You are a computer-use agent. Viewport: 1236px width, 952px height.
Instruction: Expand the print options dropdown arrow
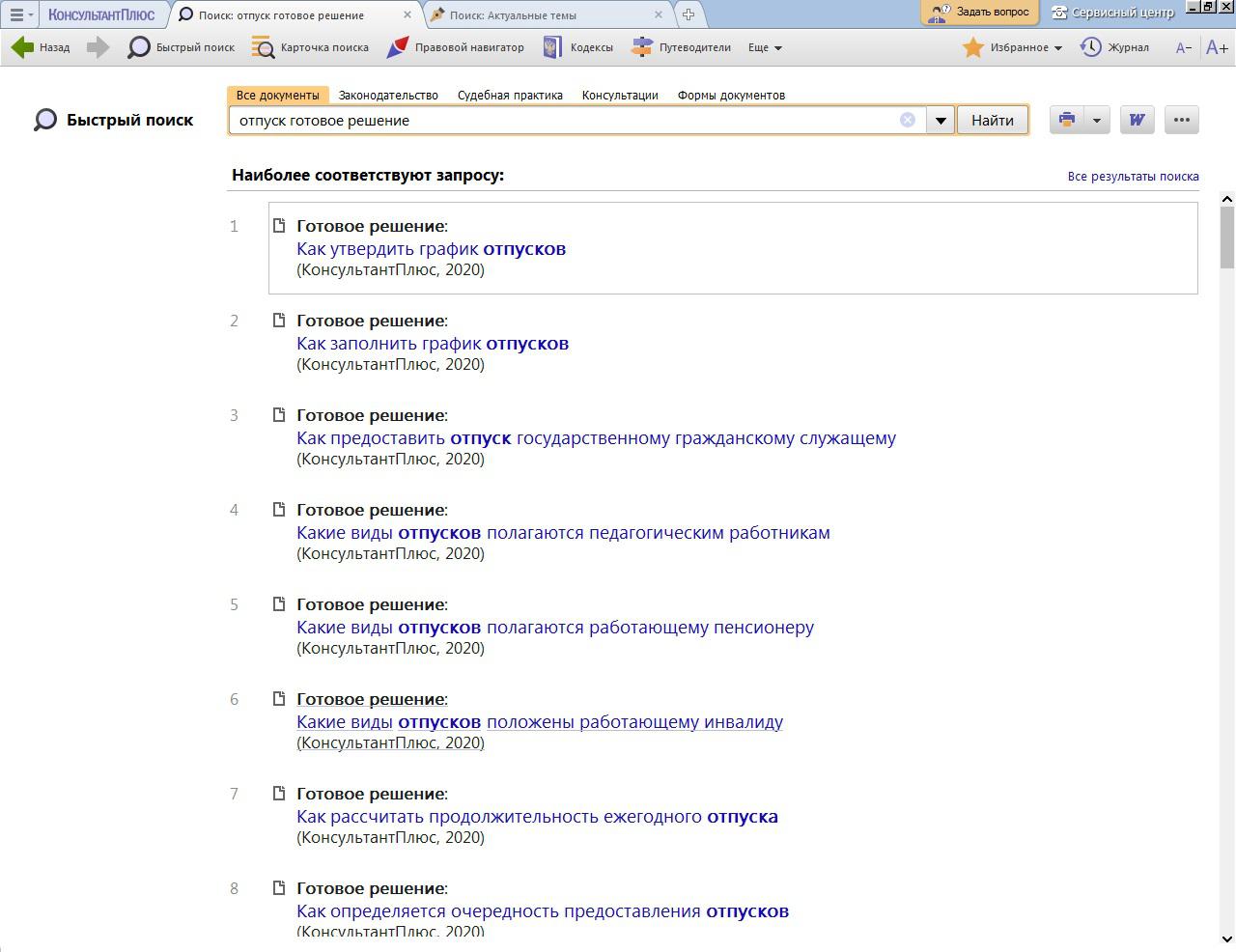(x=1097, y=120)
